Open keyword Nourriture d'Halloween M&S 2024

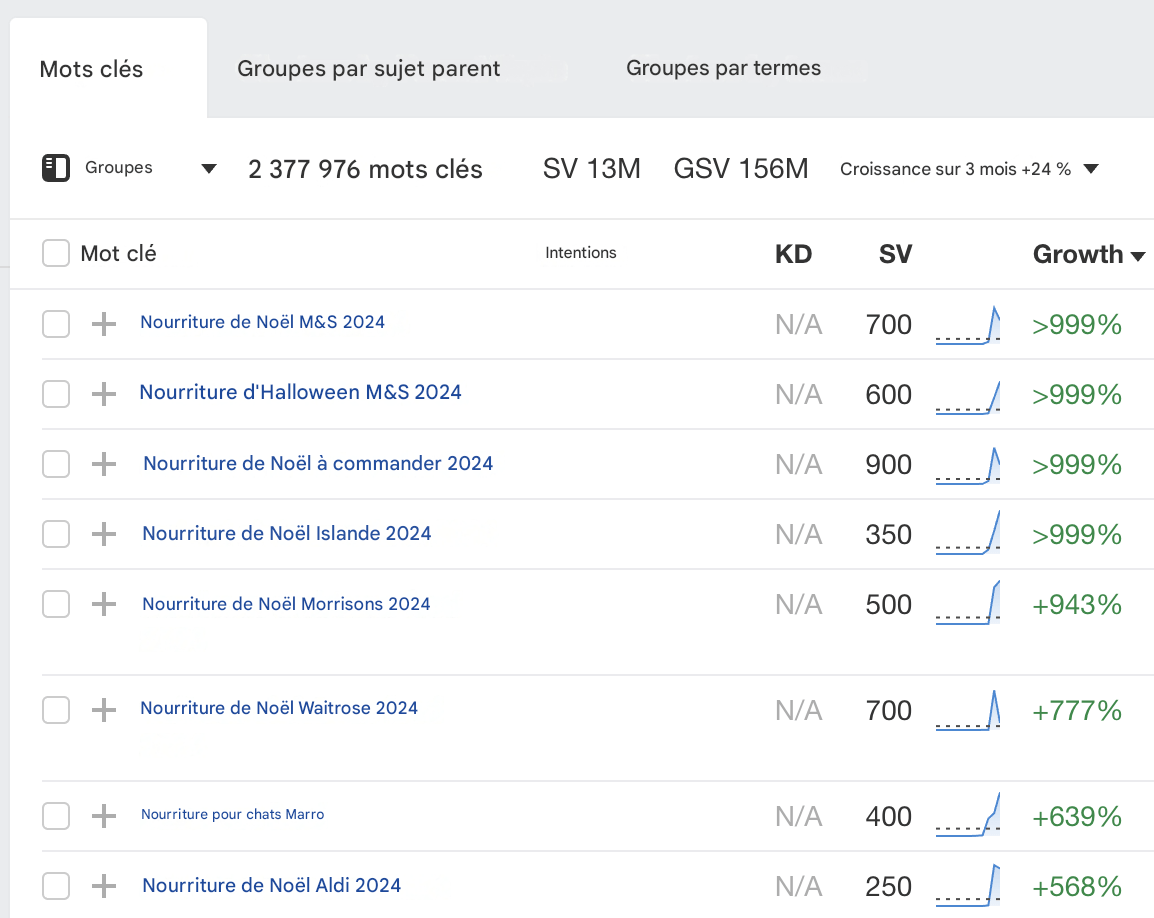[300, 392]
